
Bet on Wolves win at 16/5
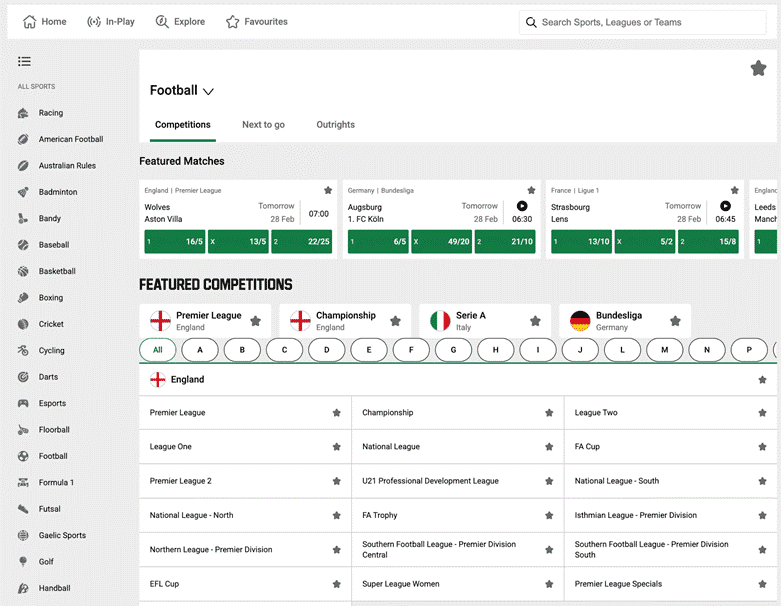click(x=176, y=242)
